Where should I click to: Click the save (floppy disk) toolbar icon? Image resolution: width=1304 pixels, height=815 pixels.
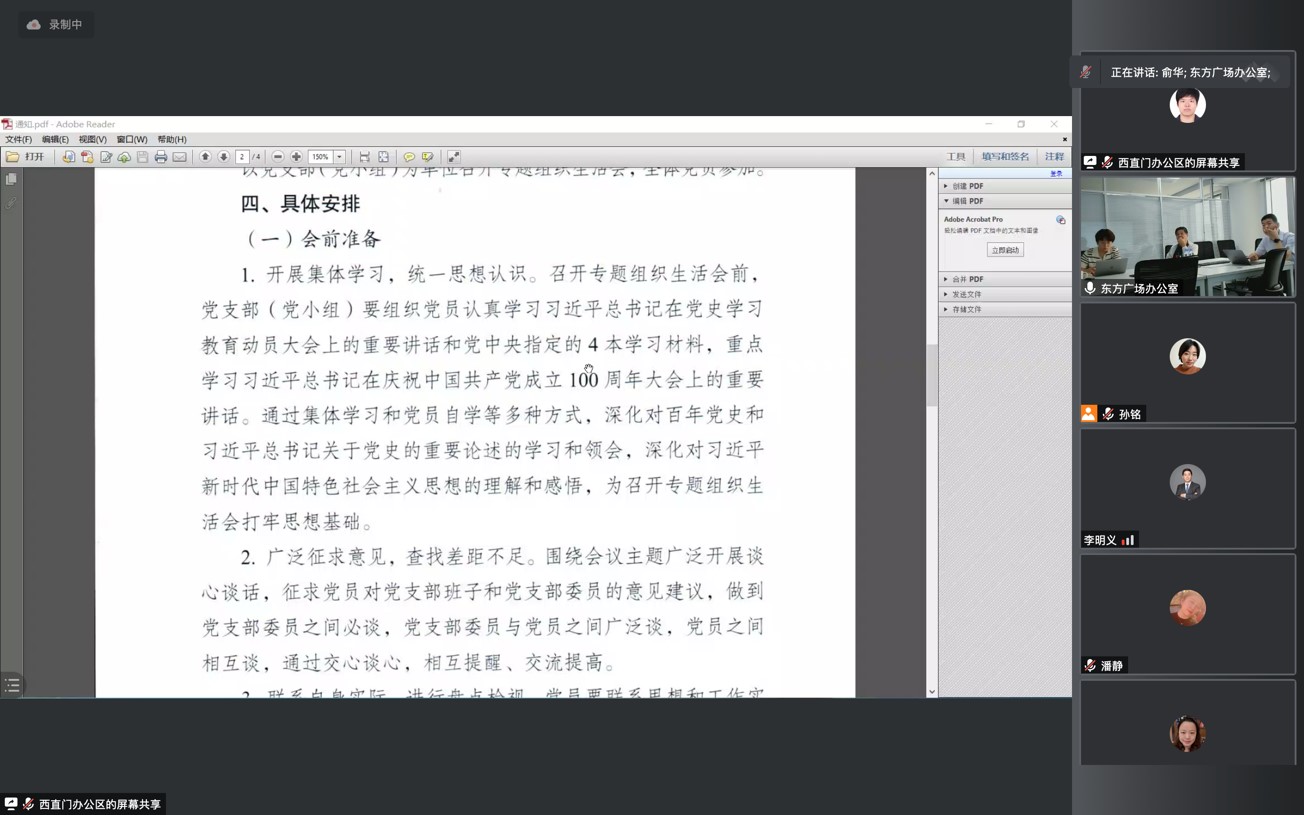(143, 157)
